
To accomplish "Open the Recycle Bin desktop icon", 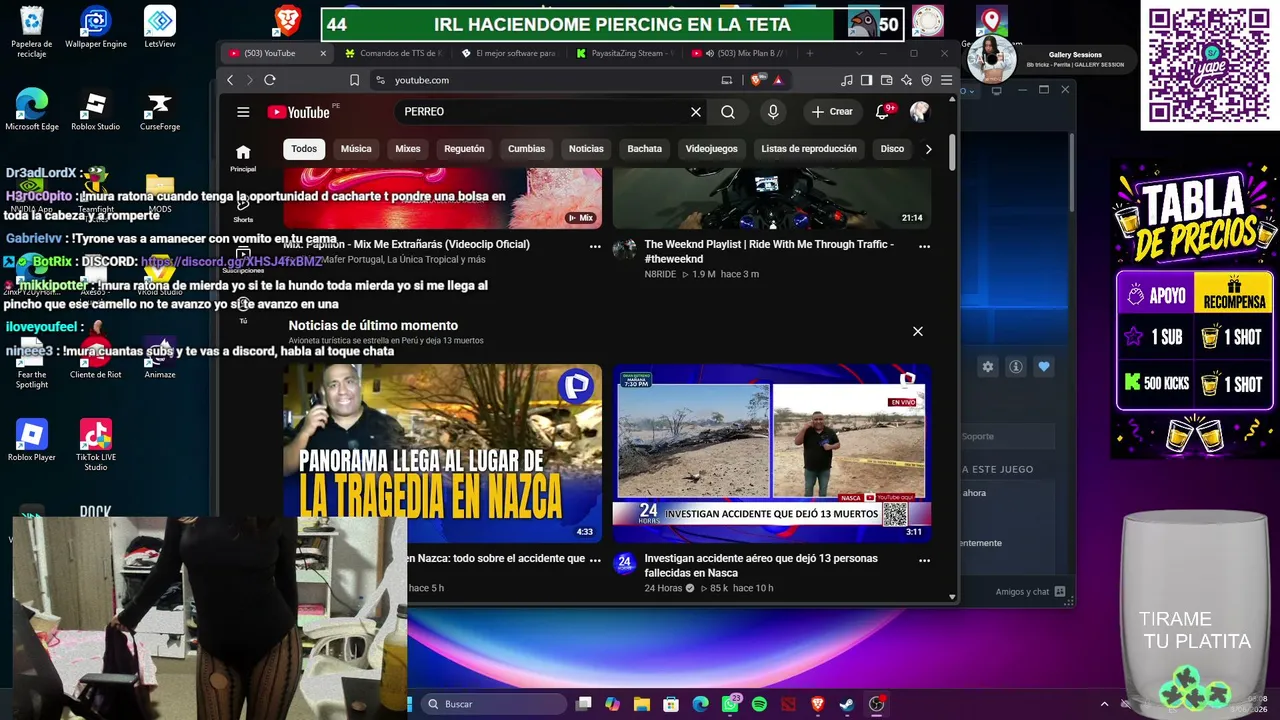I will 32,32.
